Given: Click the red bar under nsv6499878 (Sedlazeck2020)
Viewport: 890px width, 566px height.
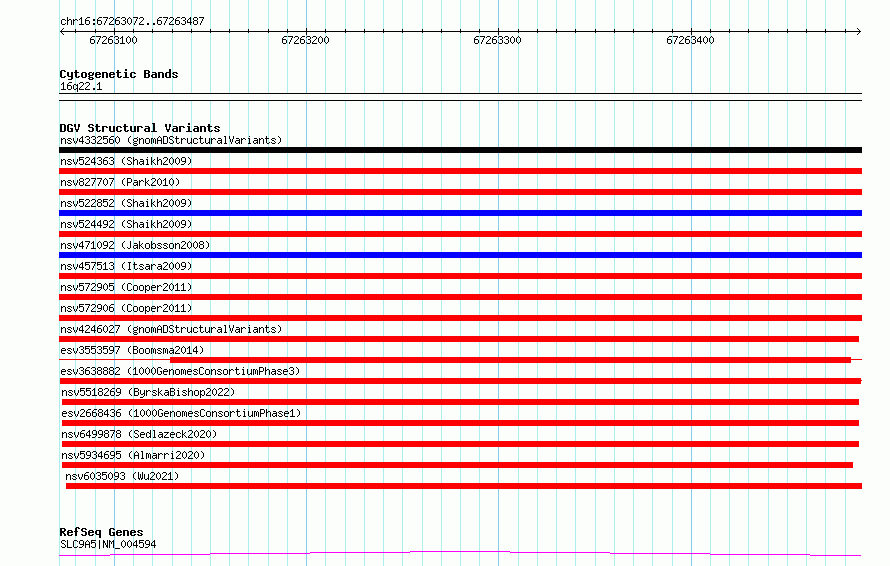Looking at the screenshot, I should [x=460, y=444].
